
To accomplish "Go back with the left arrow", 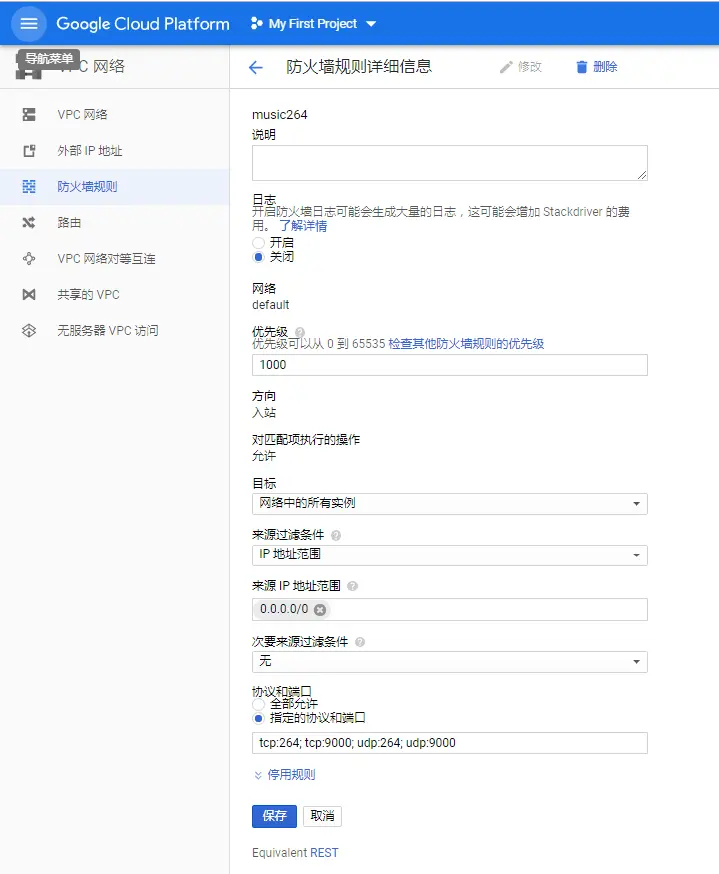I will tap(255, 67).
